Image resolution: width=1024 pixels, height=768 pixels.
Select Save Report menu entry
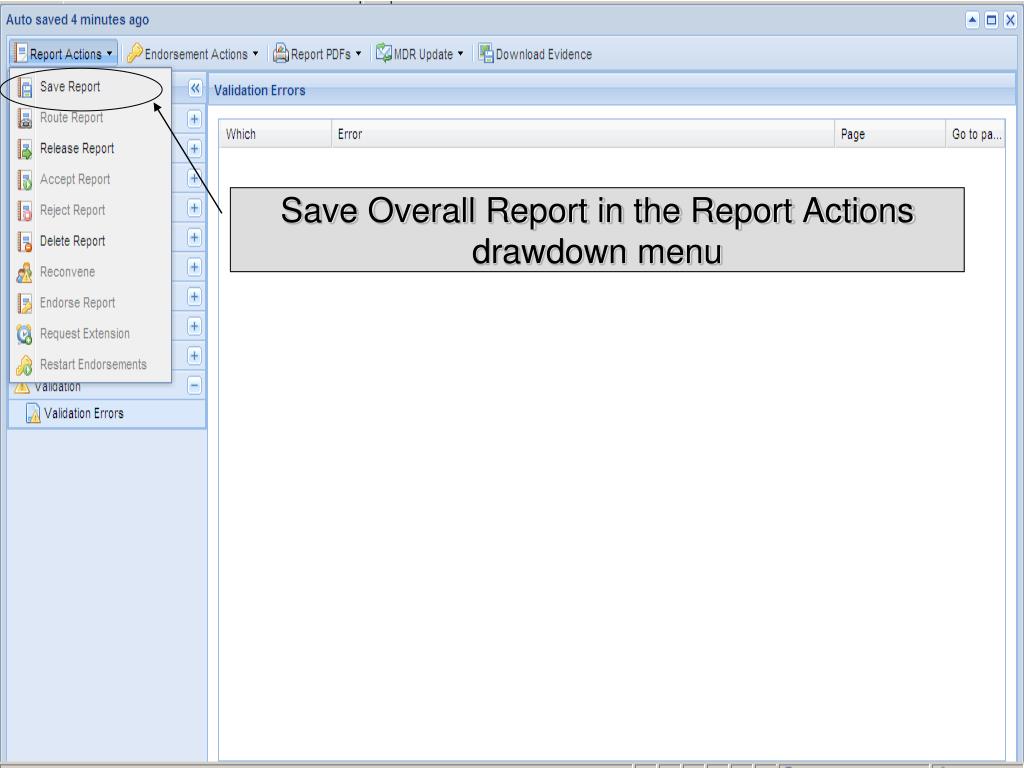90,87
